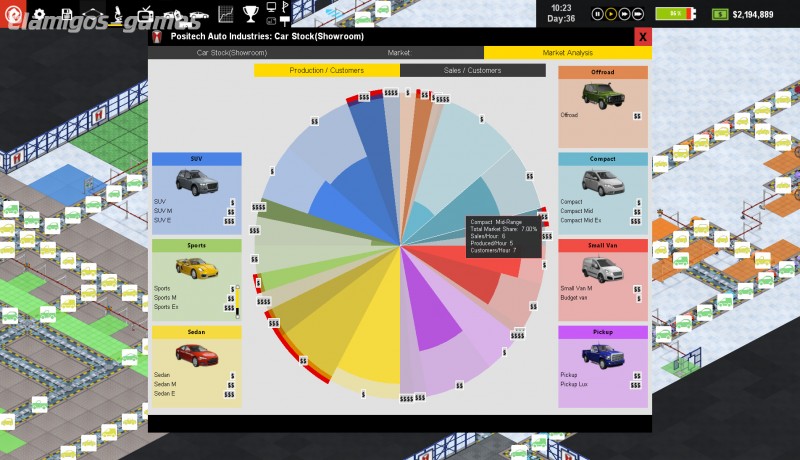Open the achievements trophy icon

pyautogui.click(x=251, y=14)
